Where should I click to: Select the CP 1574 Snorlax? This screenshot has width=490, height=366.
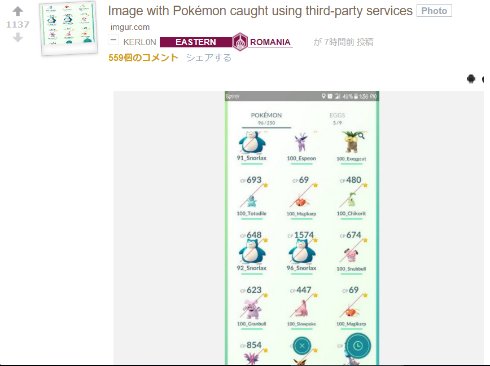301,252
